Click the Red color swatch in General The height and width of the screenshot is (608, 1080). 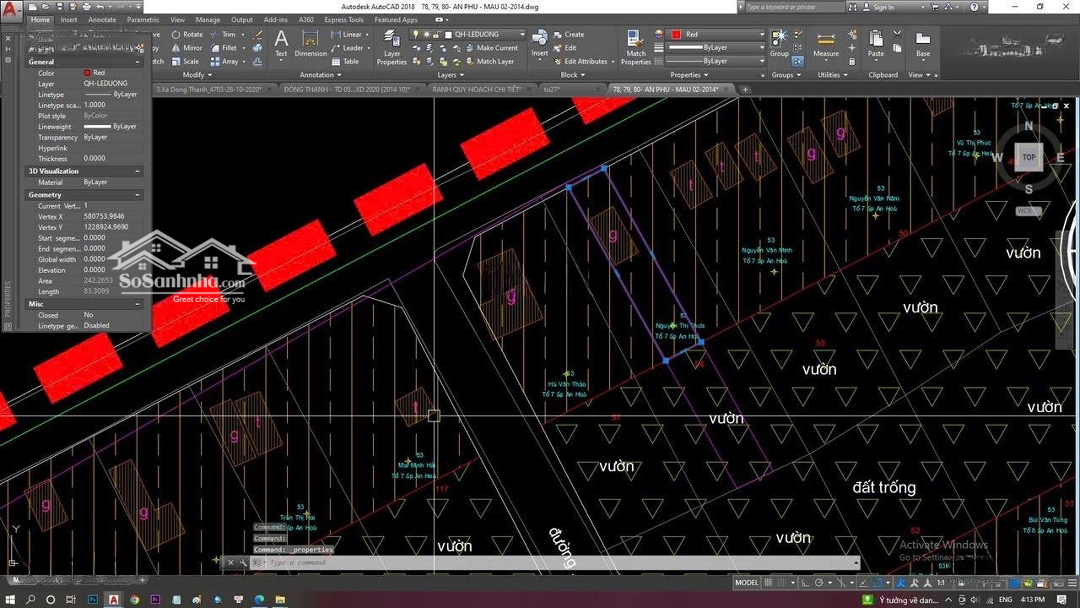(x=88, y=73)
